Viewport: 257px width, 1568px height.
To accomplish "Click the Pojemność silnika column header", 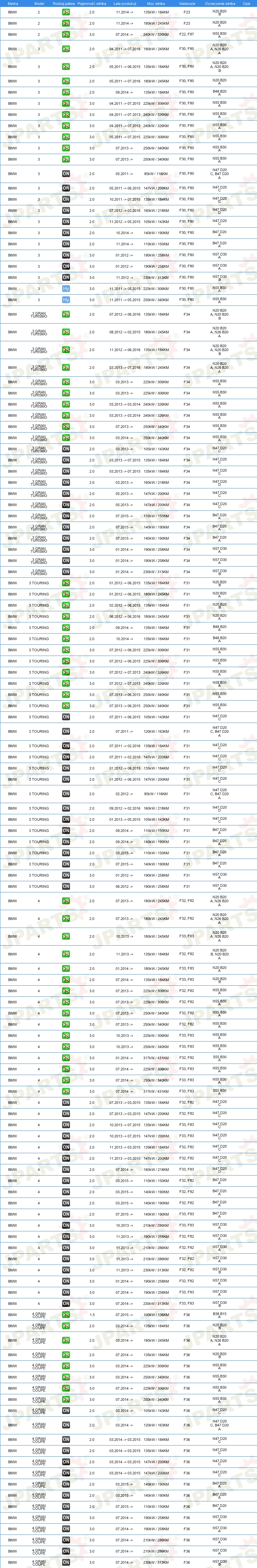I will [x=92, y=4].
